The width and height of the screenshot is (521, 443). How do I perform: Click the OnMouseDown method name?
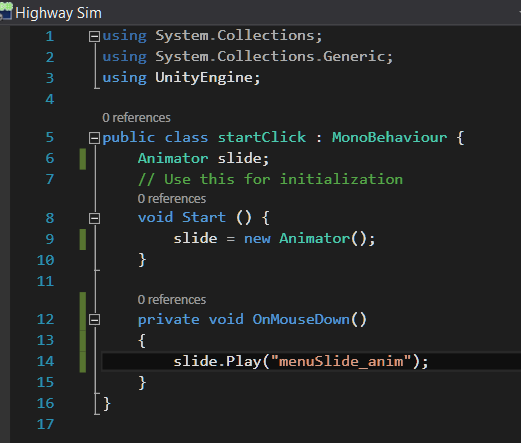click(x=301, y=319)
